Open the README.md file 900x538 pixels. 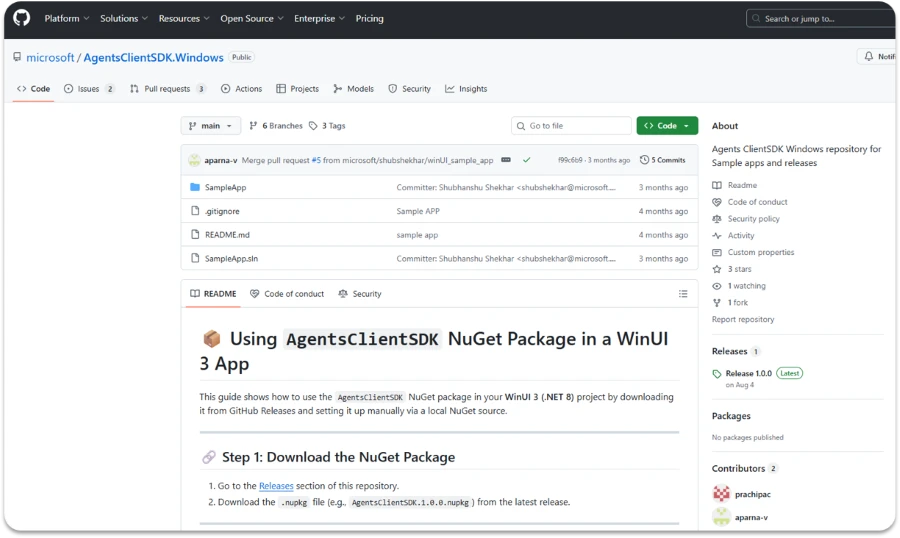[x=227, y=235]
